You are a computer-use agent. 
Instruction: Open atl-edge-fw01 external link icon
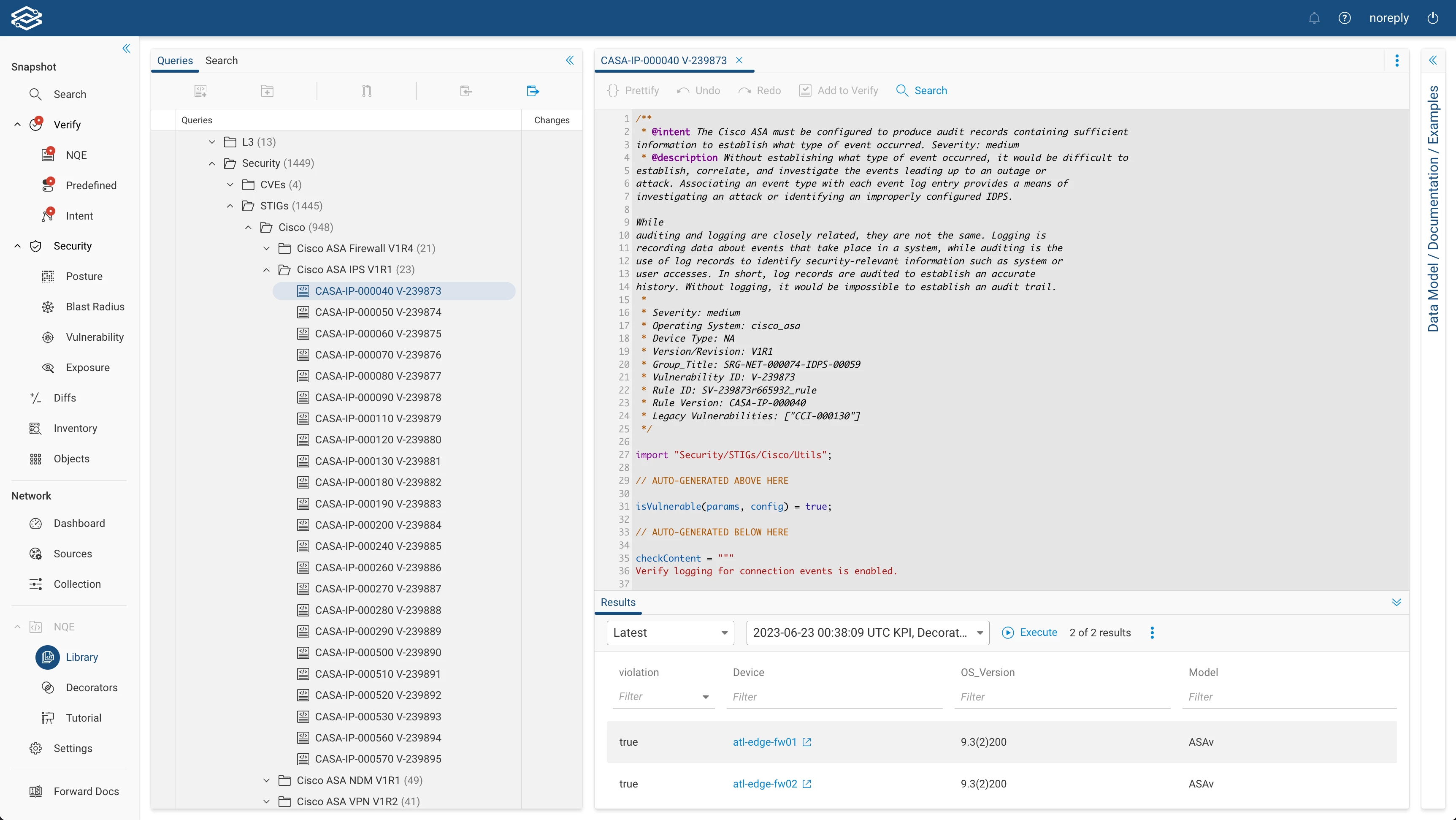coord(807,742)
